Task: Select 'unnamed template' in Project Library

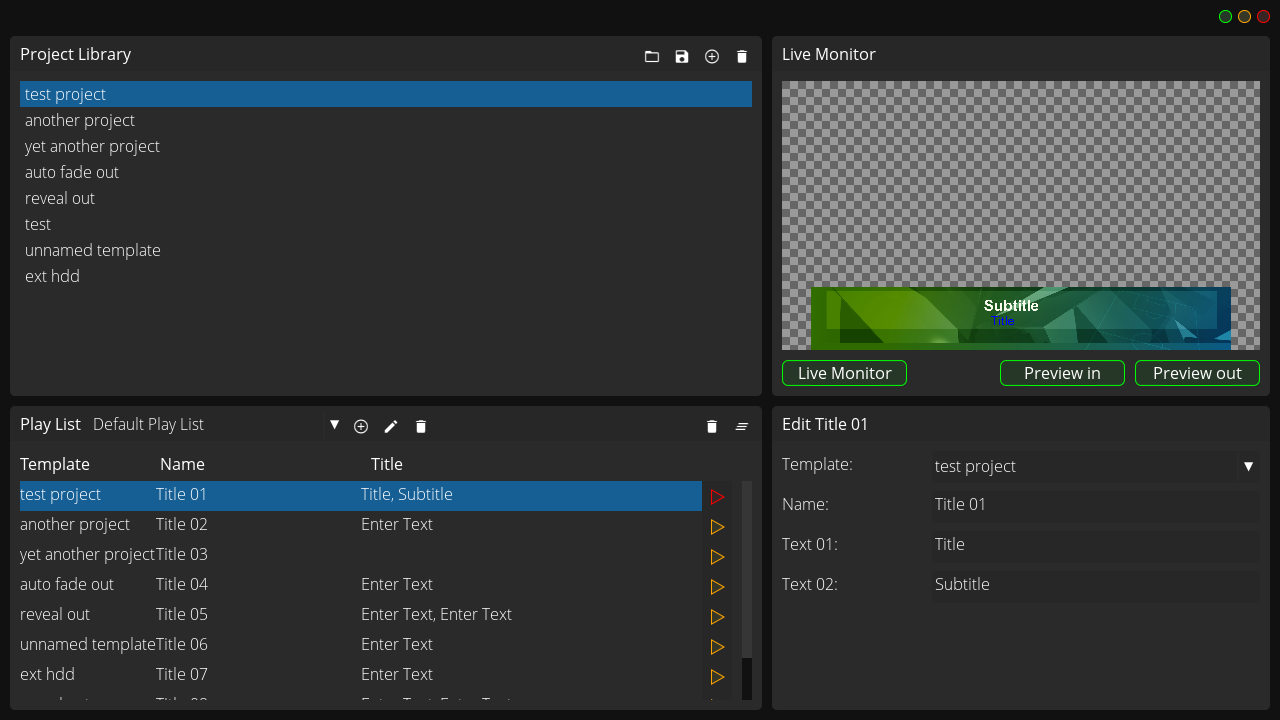Action: tap(386, 250)
